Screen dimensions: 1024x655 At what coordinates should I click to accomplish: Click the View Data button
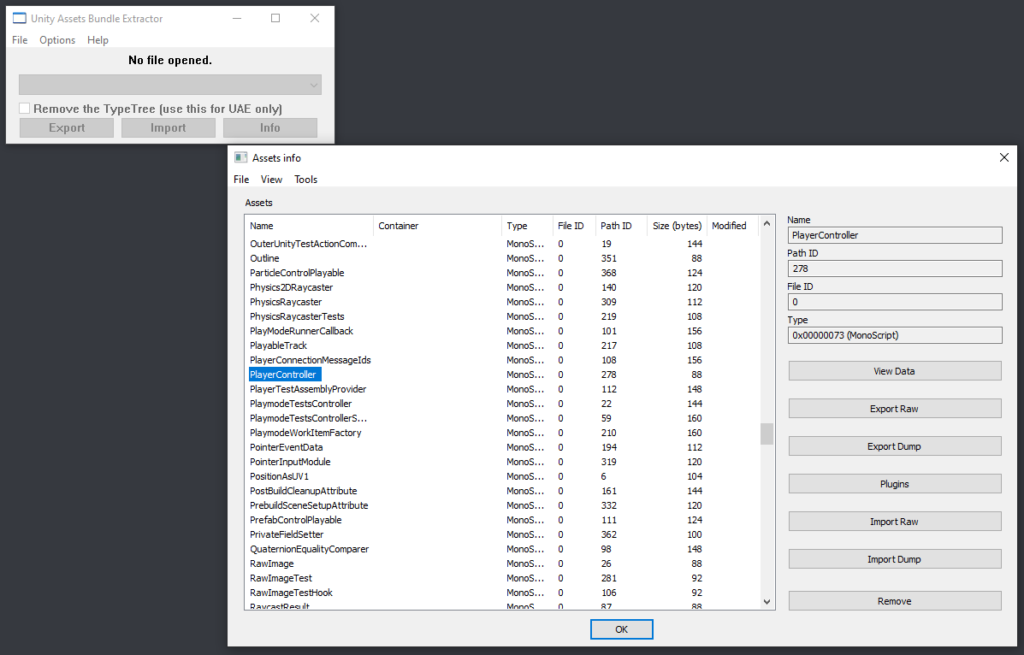(895, 371)
